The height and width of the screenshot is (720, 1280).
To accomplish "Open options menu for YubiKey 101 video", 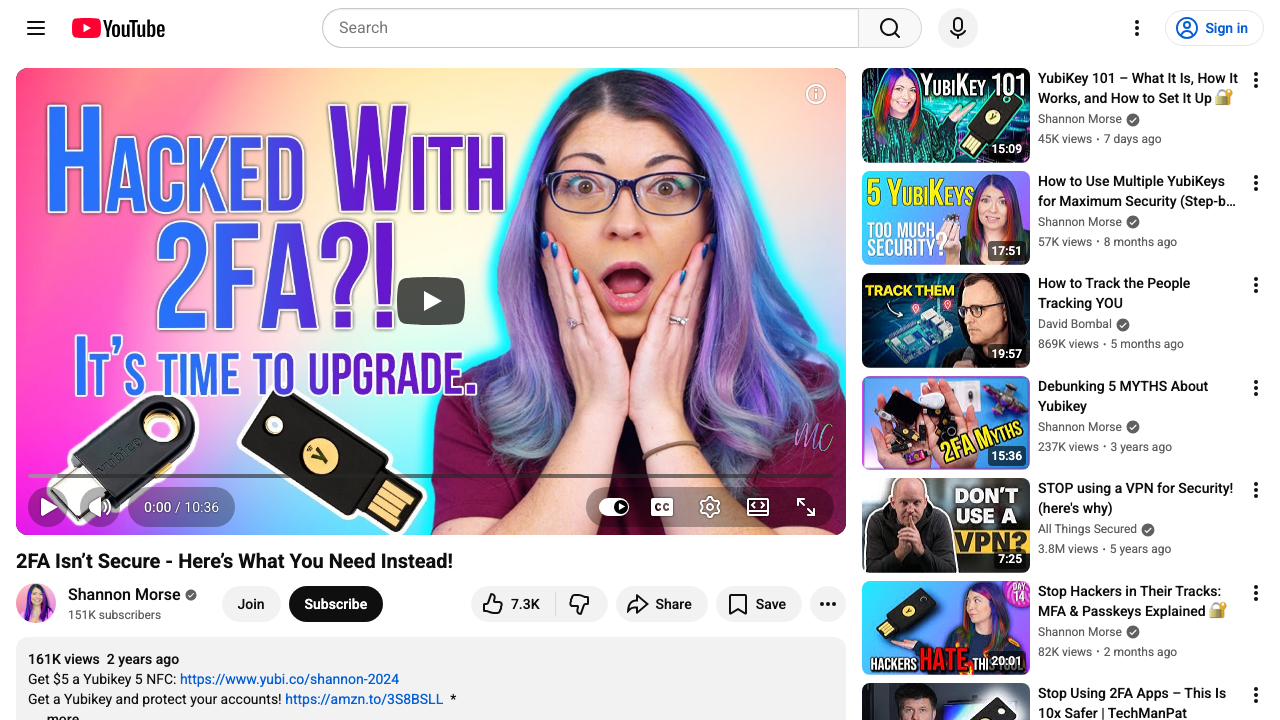I will coord(1256,80).
